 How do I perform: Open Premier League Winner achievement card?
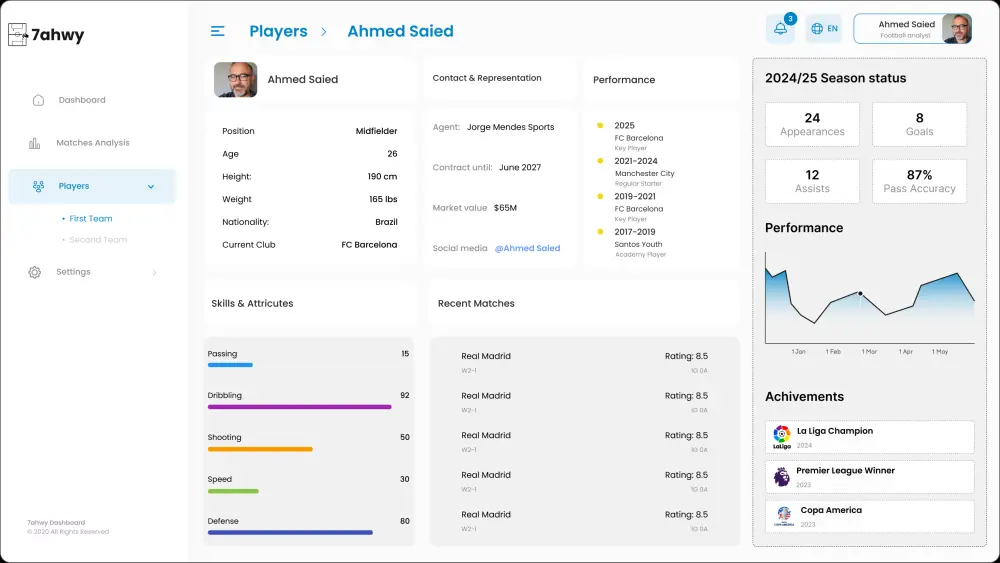coord(869,477)
